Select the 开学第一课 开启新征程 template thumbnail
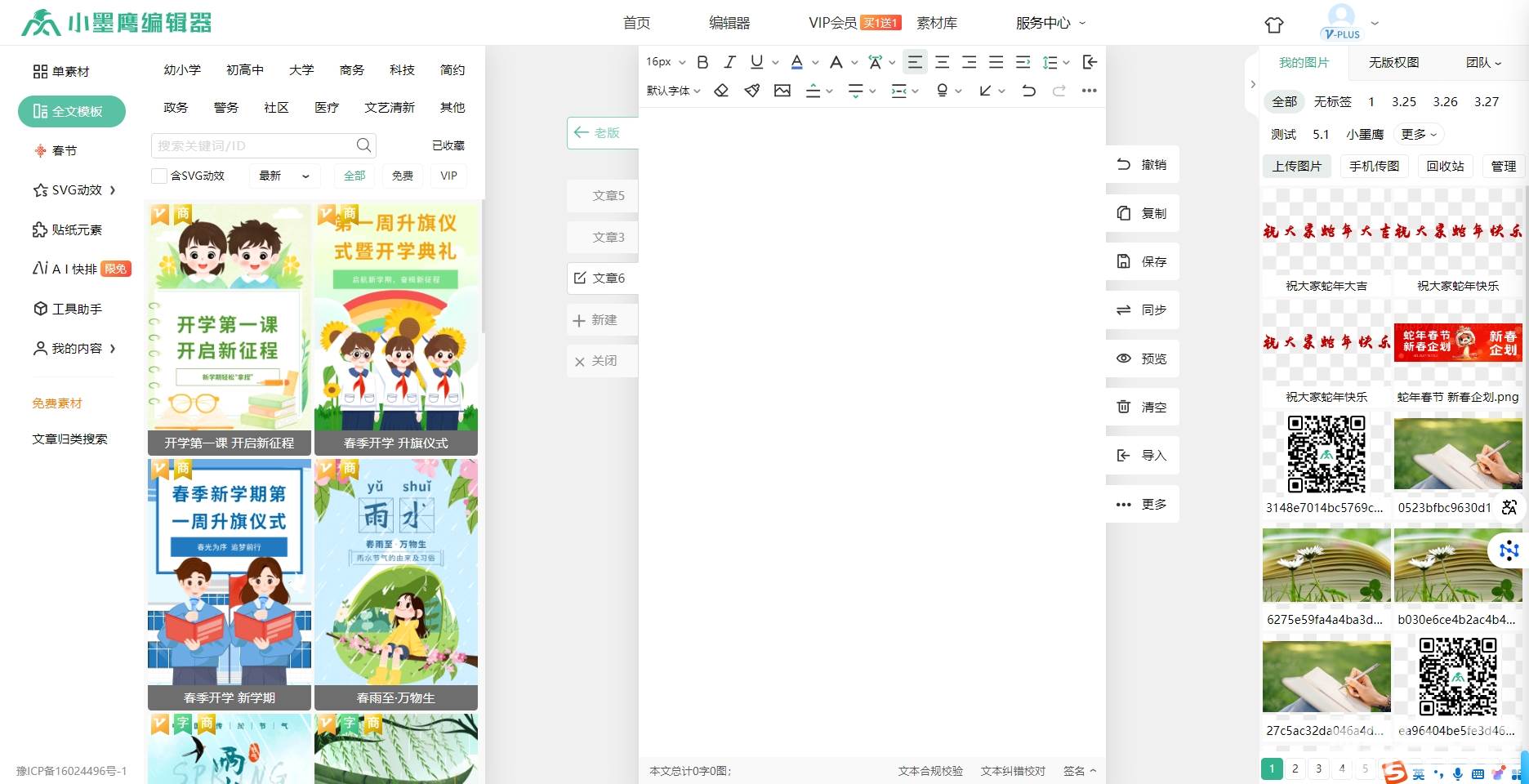The height and width of the screenshot is (784, 1529). [230, 327]
